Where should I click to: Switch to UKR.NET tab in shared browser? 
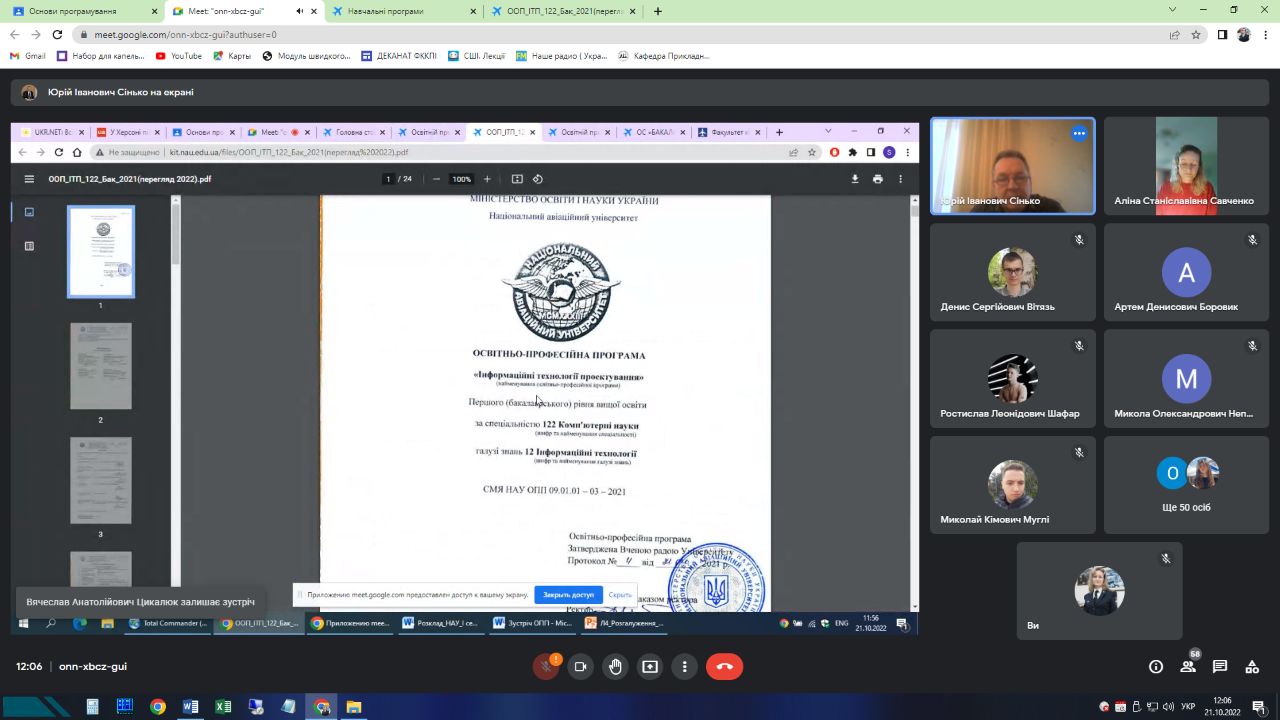click(51, 132)
